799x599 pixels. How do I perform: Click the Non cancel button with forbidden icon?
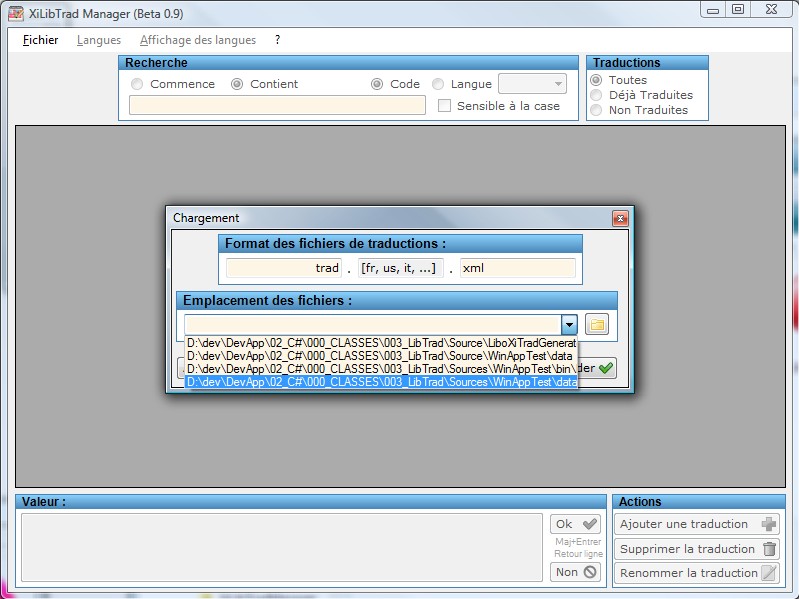pyautogui.click(x=575, y=572)
